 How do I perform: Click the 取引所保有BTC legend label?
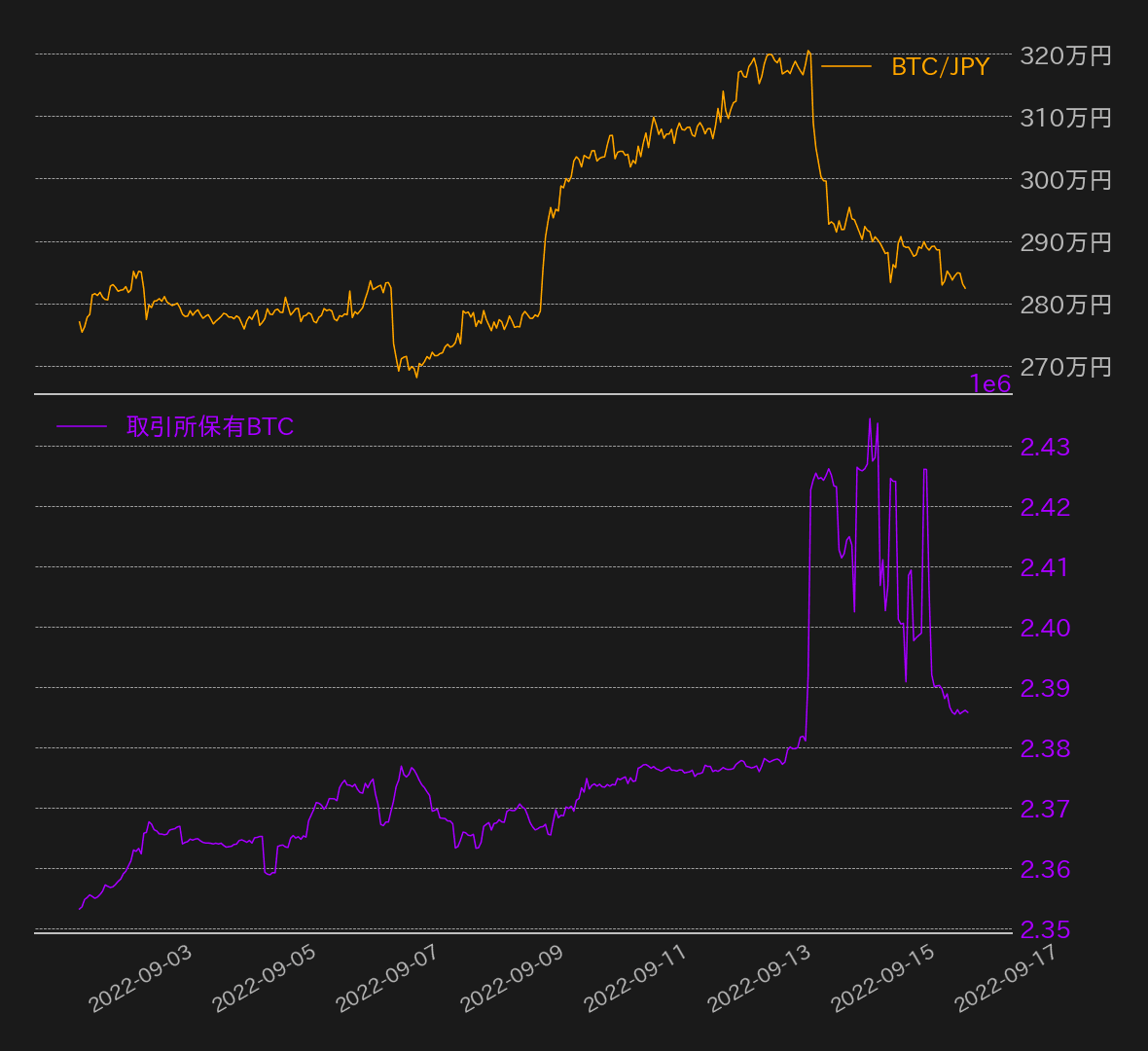pos(210,427)
